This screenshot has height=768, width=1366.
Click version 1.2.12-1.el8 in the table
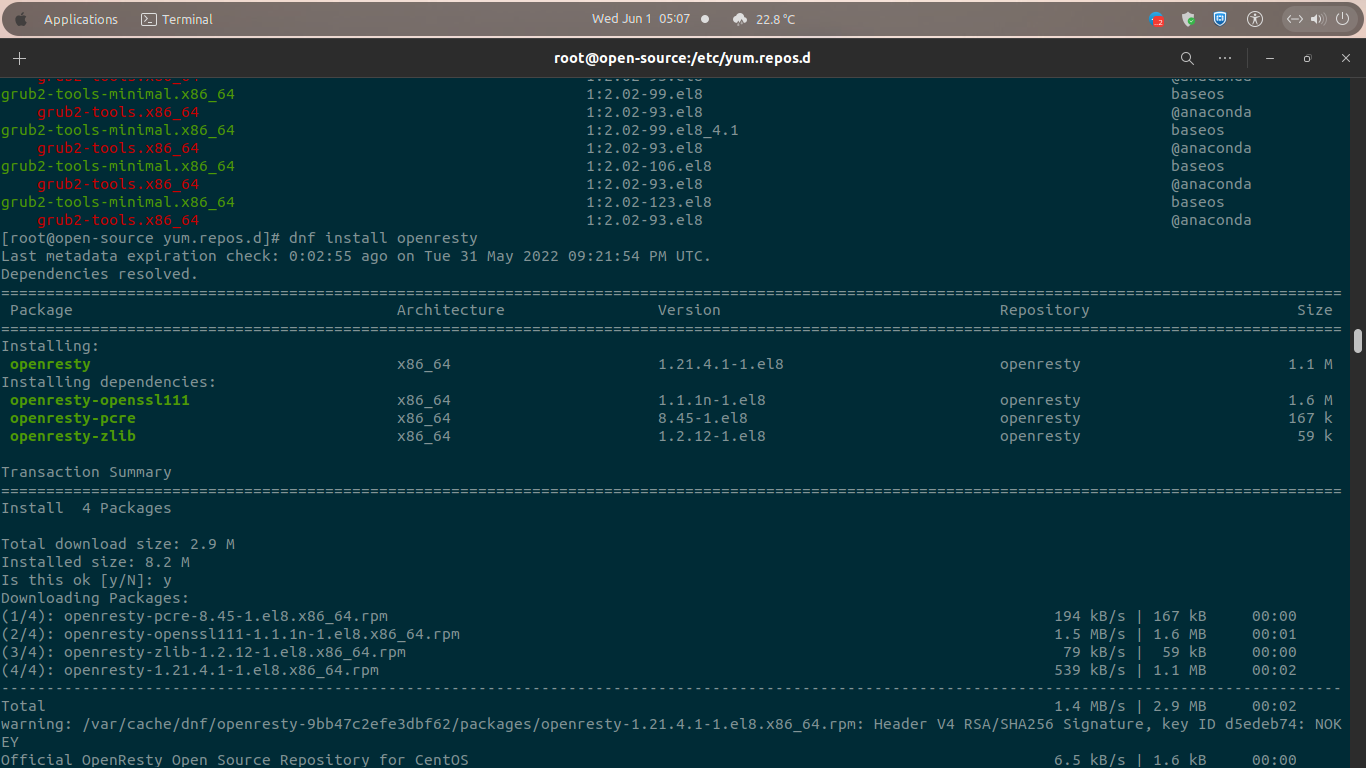tap(712, 436)
